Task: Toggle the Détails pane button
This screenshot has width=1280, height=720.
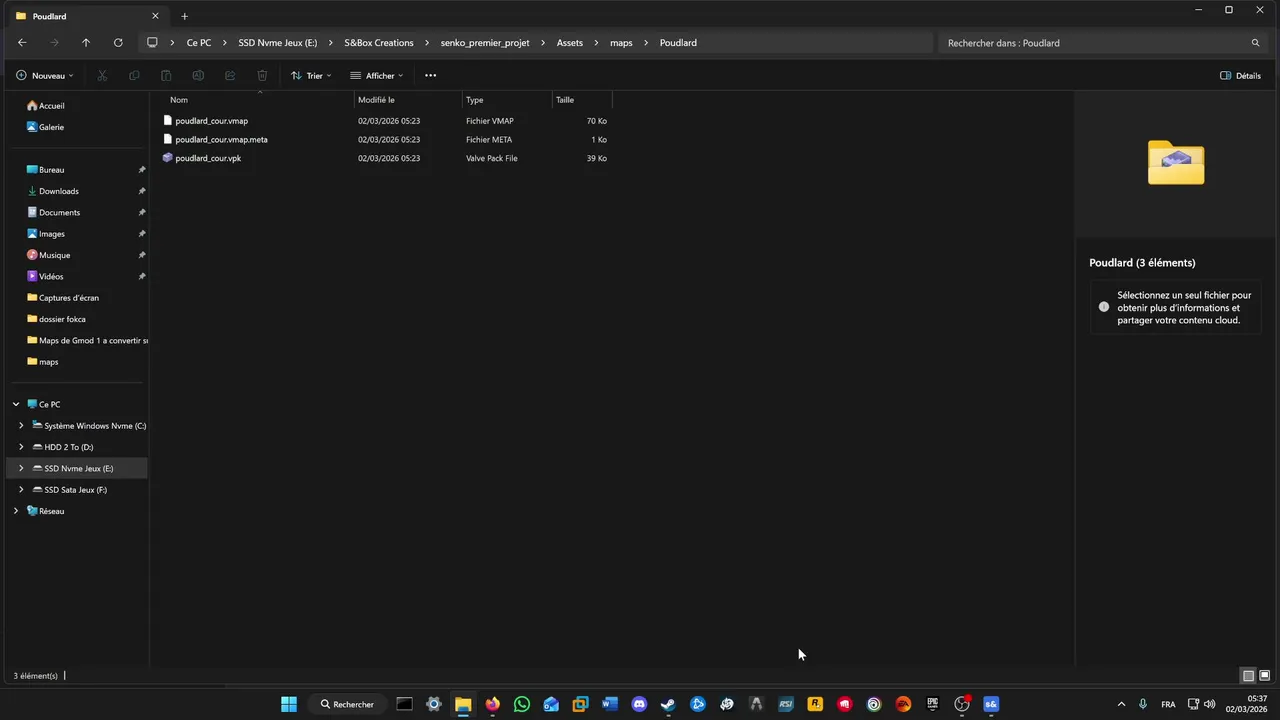Action: click(x=1240, y=75)
